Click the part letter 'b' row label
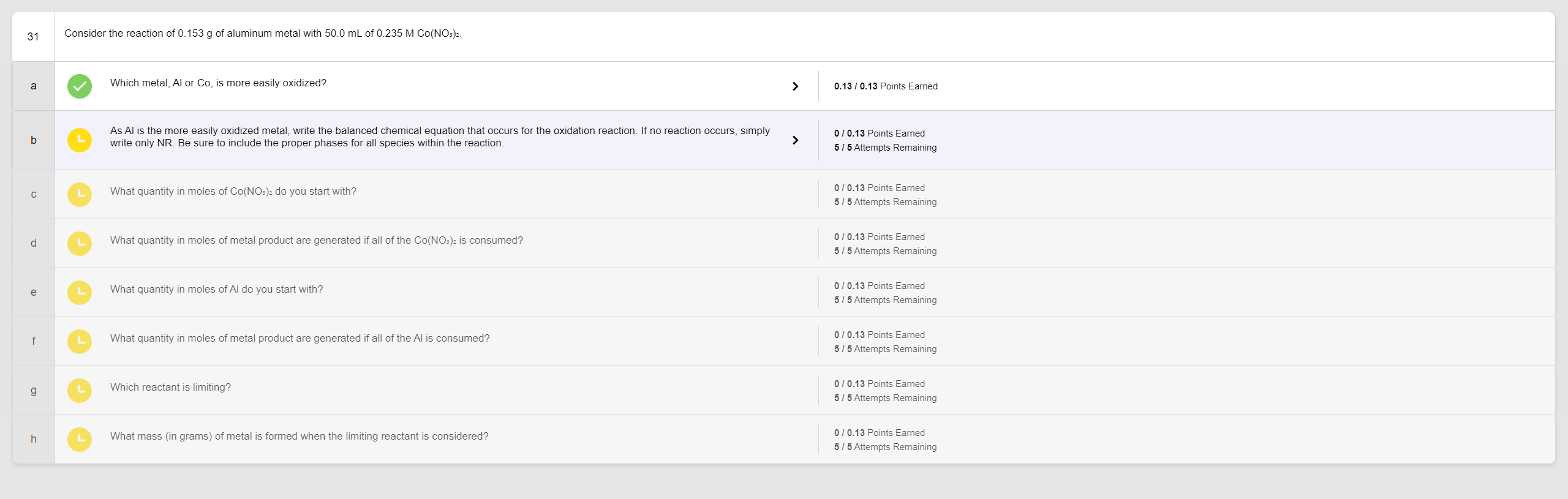 [34, 140]
